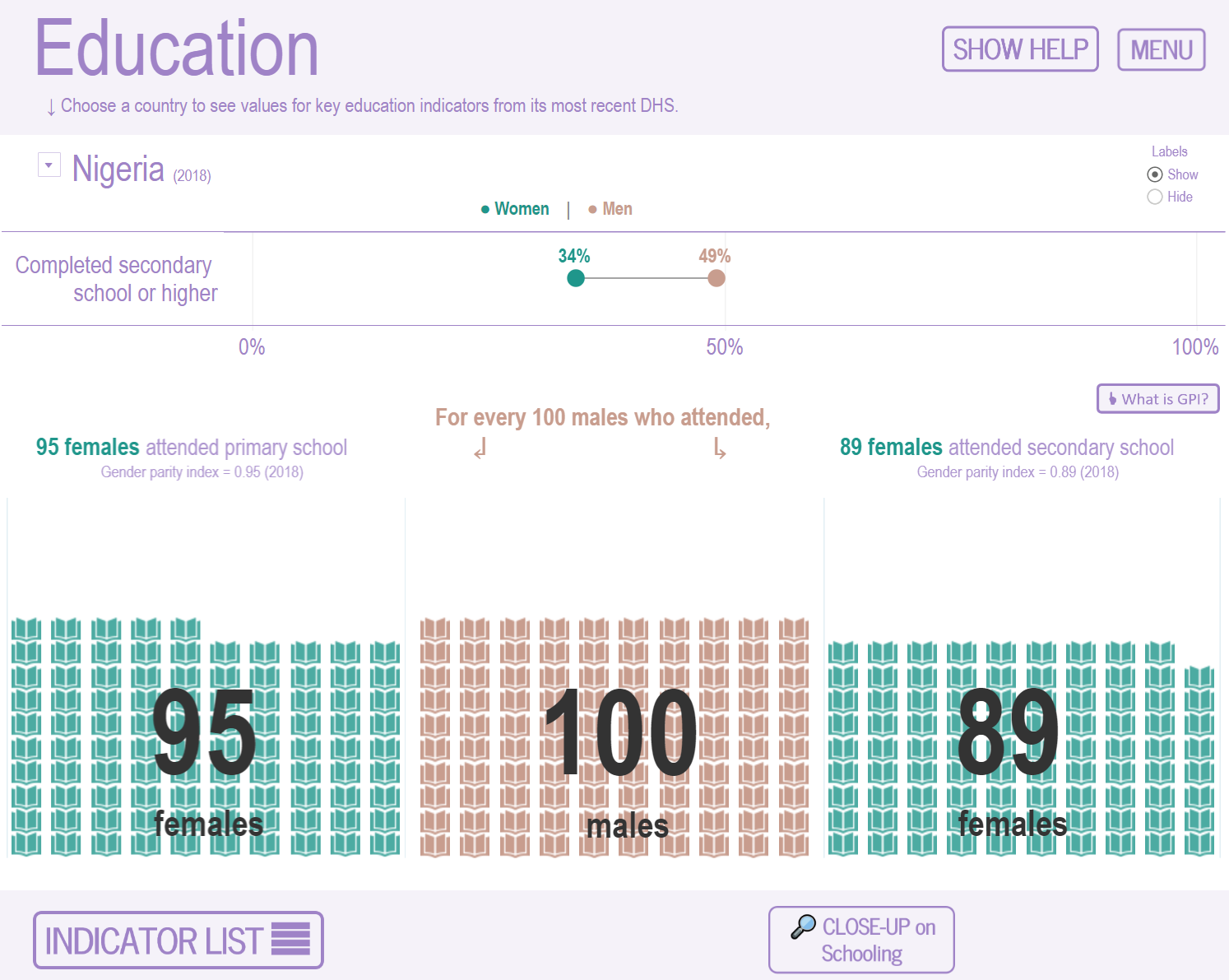This screenshot has width=1229, height=980.
Task: Open the country selector dropdown beside Nigeria
Action: click(x=49, y=165)
